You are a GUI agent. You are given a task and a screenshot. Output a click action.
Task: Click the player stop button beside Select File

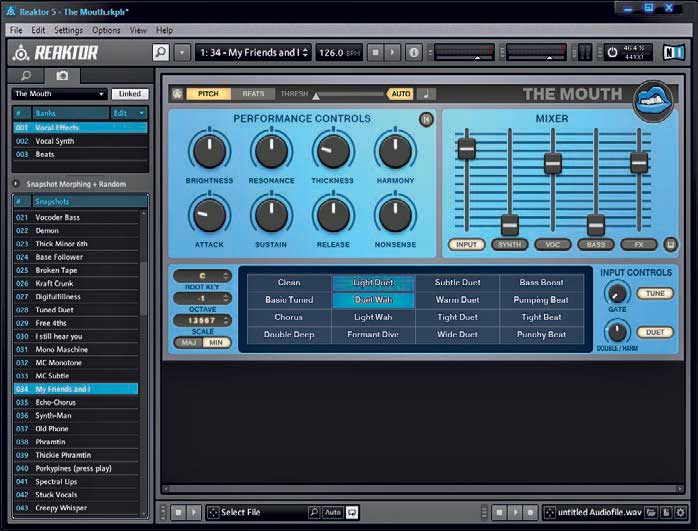(x=179, y=512)
